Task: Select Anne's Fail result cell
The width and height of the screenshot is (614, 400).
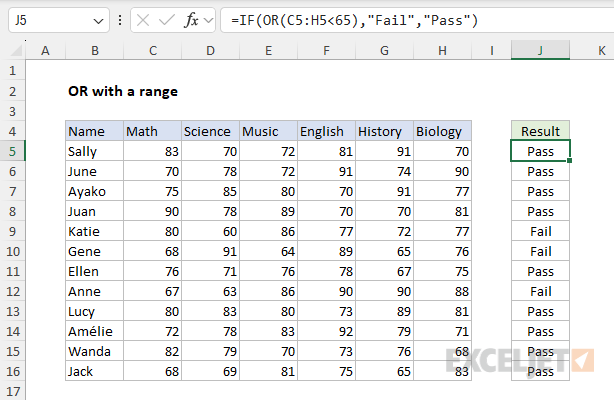Action: [x=540, y=291]
